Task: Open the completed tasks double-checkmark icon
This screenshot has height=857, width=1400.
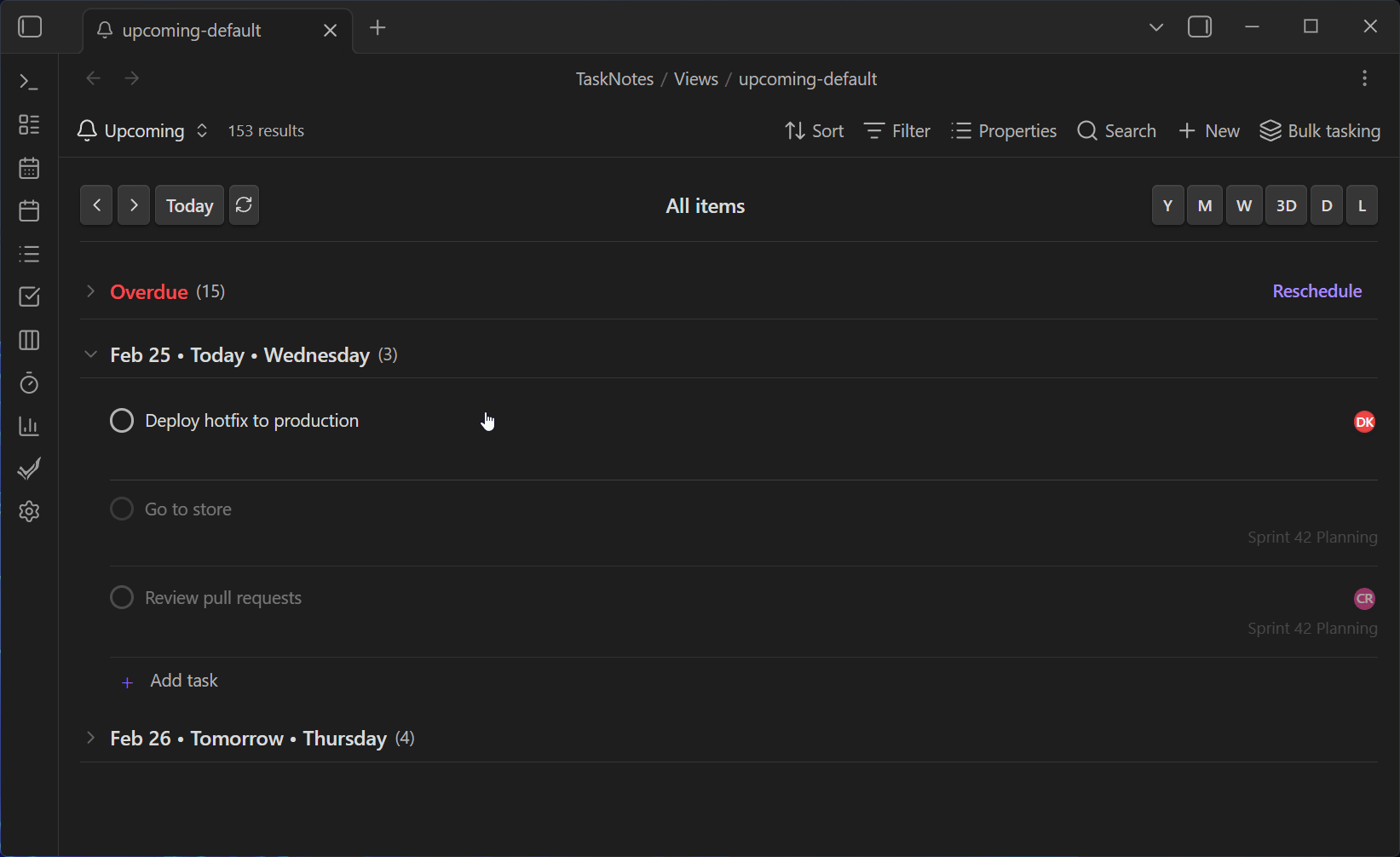Action: coord(28,469)
